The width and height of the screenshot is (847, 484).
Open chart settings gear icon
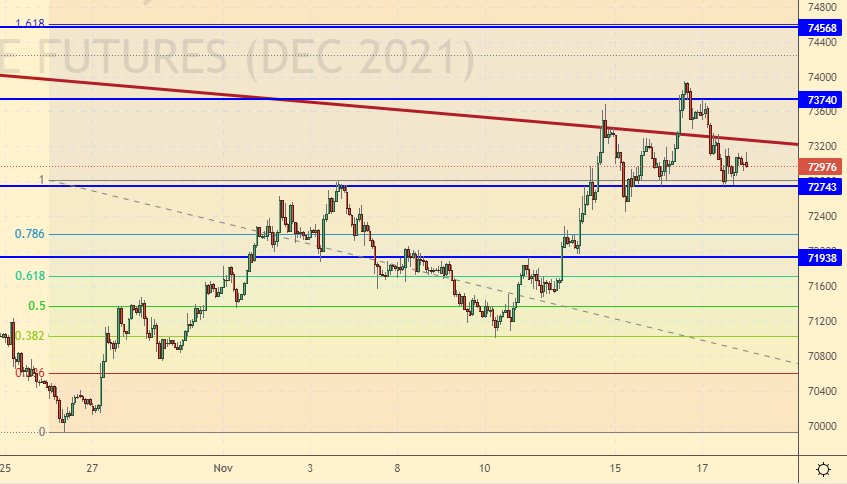(822, 469)
